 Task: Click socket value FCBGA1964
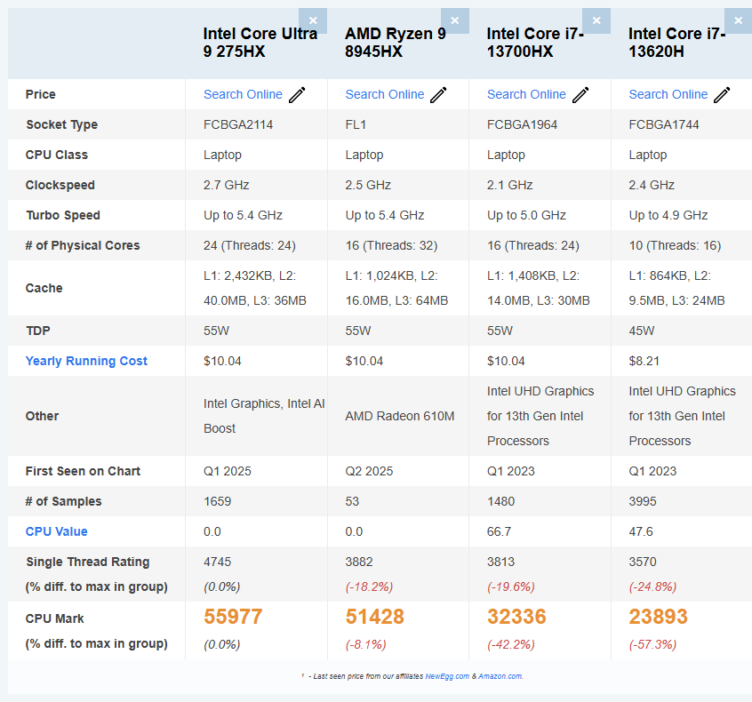click(x=522, y=125)
